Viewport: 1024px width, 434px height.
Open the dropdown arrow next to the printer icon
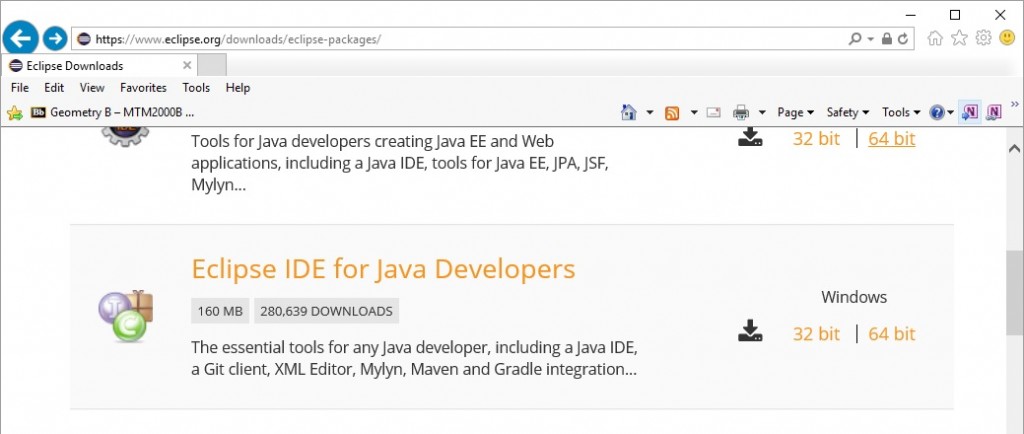[762, 112]
